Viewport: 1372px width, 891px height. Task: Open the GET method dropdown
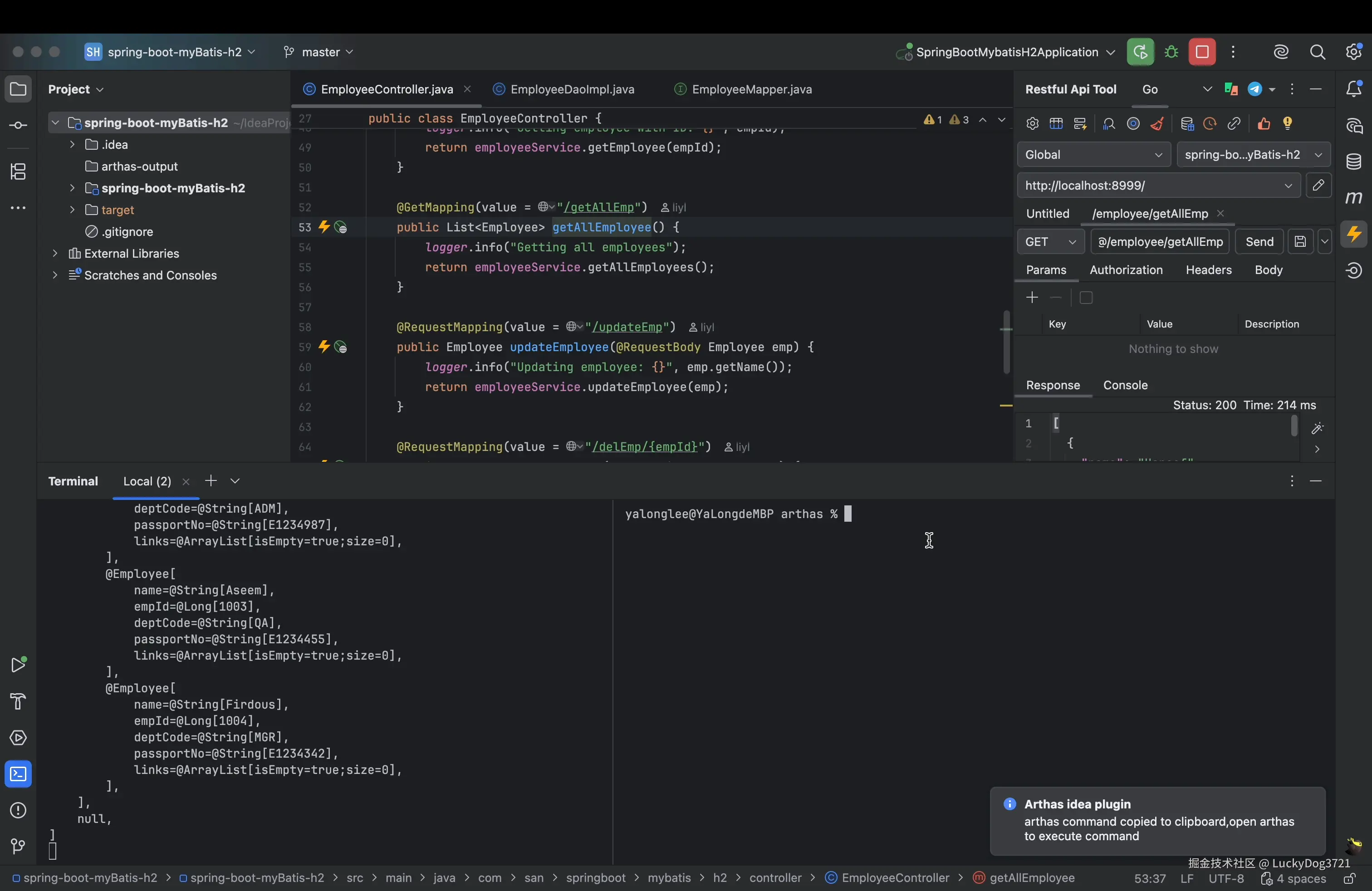coord(1051,242)
